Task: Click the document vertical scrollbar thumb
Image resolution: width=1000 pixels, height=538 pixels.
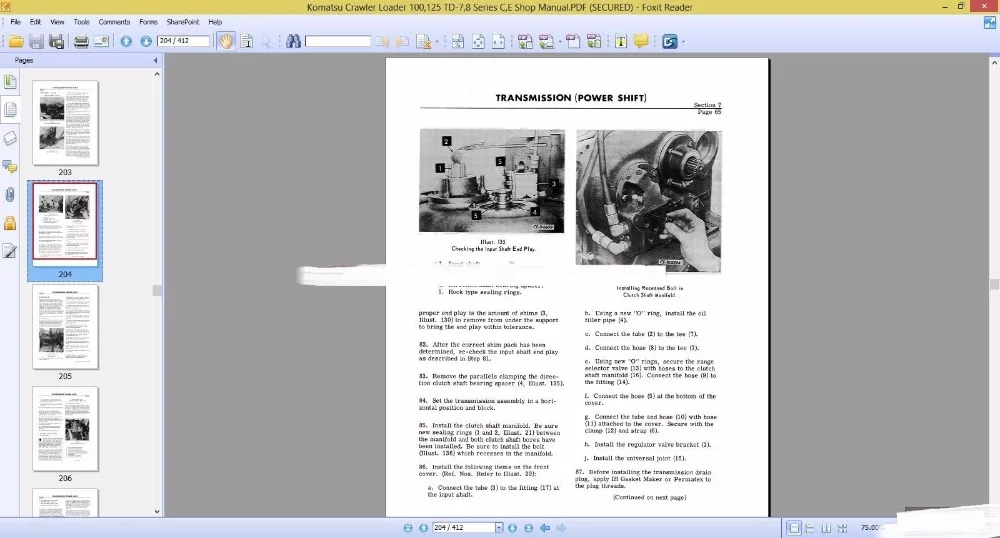Action: pyautogui.click(x=994, y=284)
